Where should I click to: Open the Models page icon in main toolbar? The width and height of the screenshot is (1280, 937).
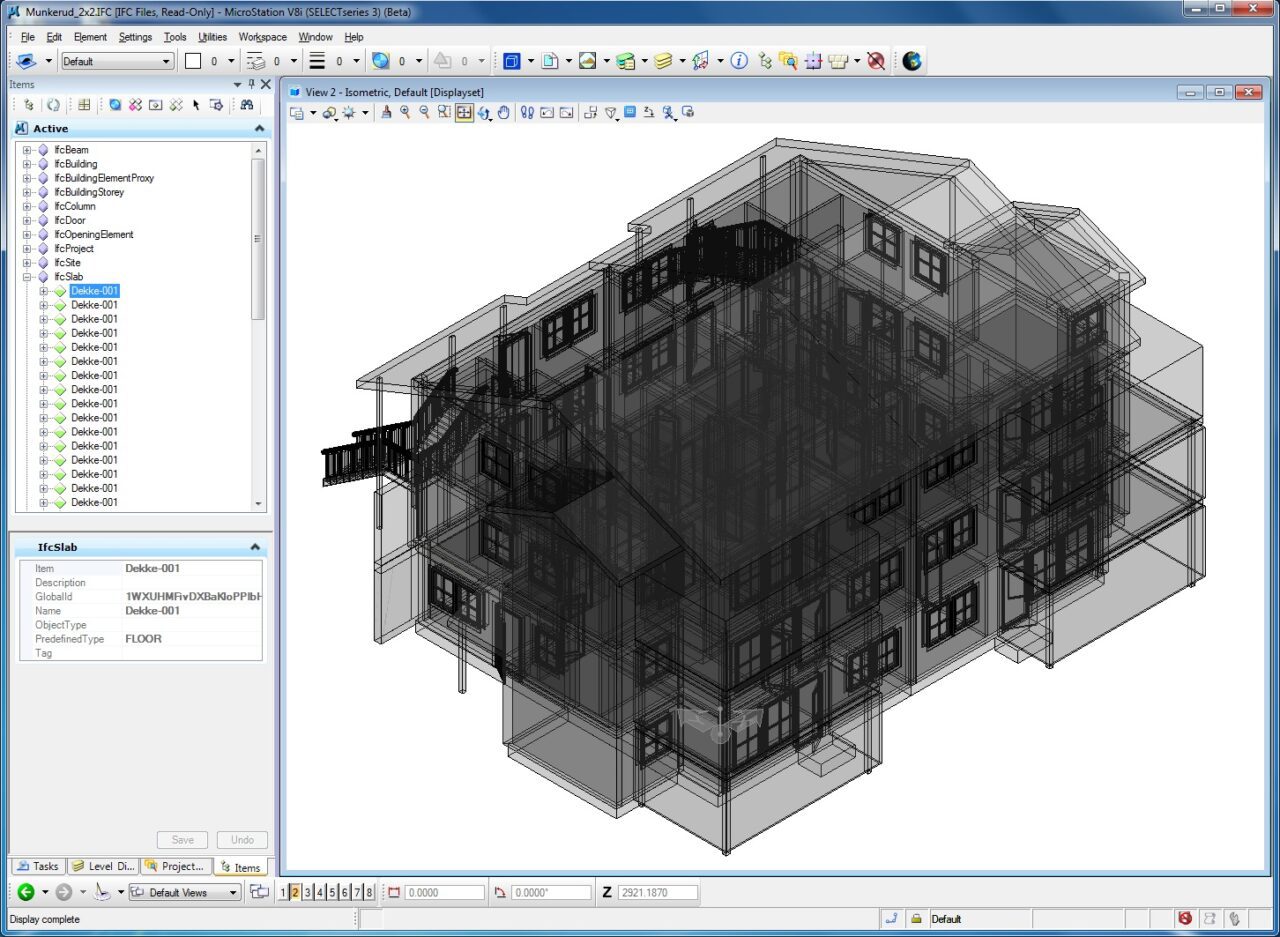[x=549, y=61]
